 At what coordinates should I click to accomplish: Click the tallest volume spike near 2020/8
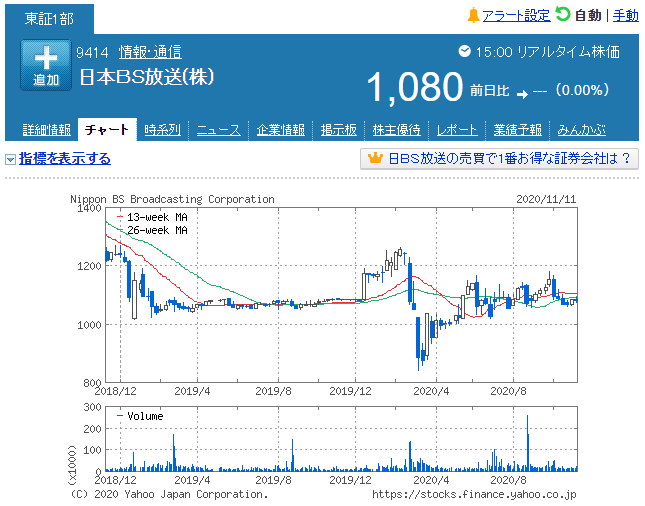tap(528, 443)
